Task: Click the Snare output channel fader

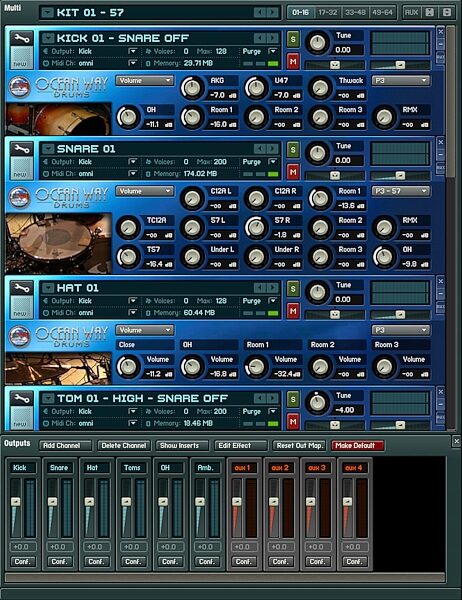Action: [52, 501]
